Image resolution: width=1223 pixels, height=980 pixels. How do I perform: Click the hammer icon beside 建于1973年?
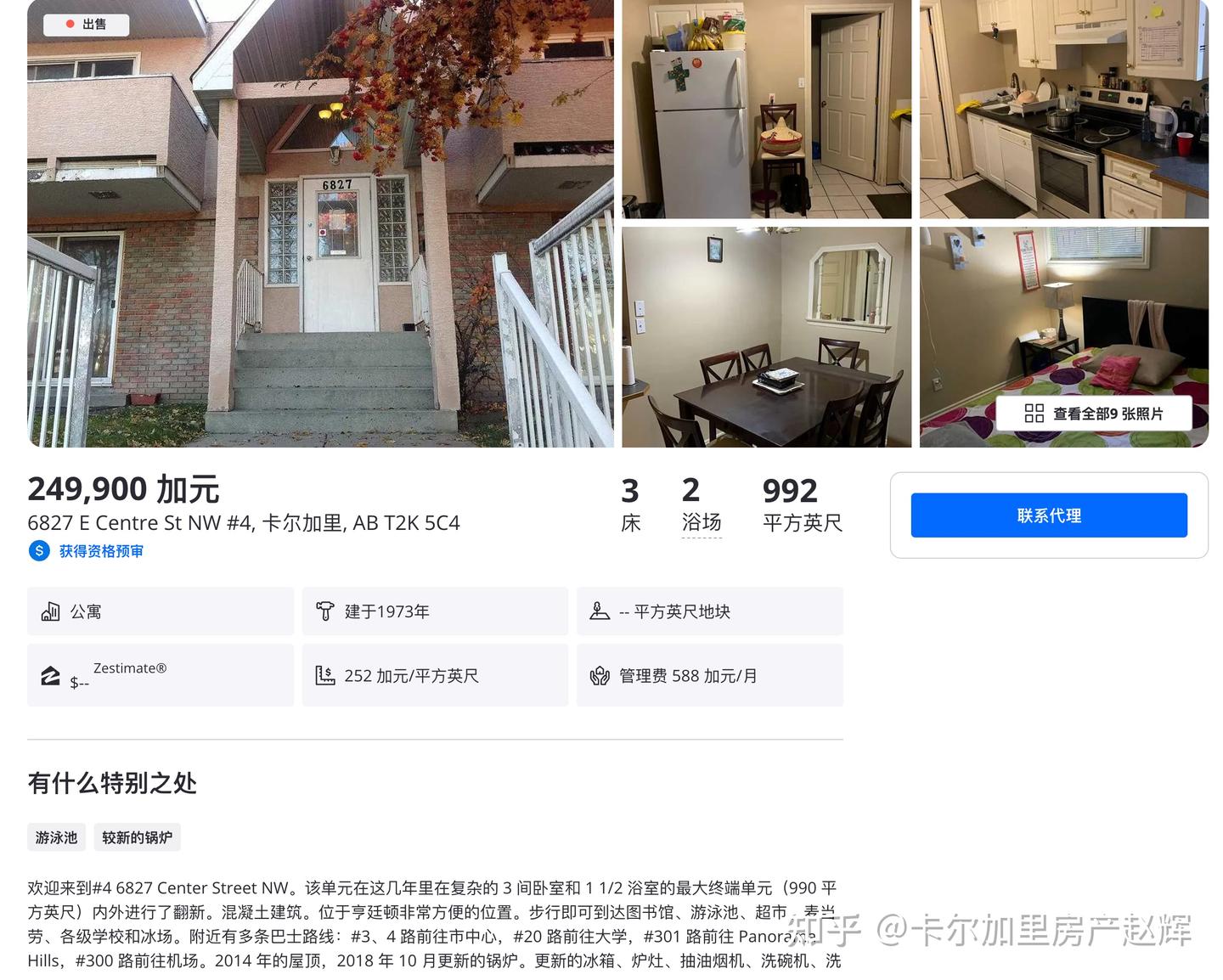coord(325,611)
